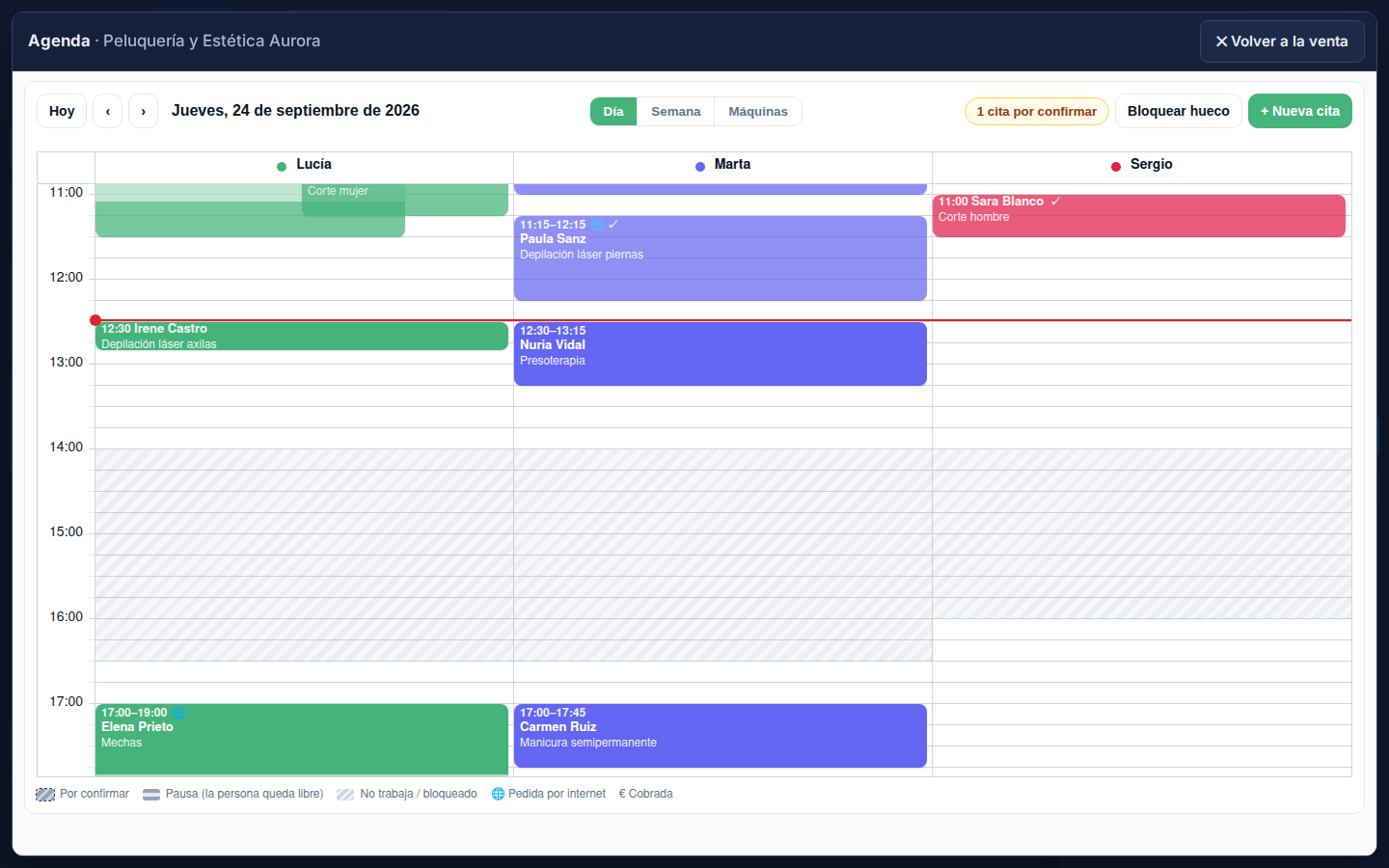Open Nuria Vidal's Presoterapia appointment
The height and width of the screenshot is (868, 1389).
pos(721,354)
